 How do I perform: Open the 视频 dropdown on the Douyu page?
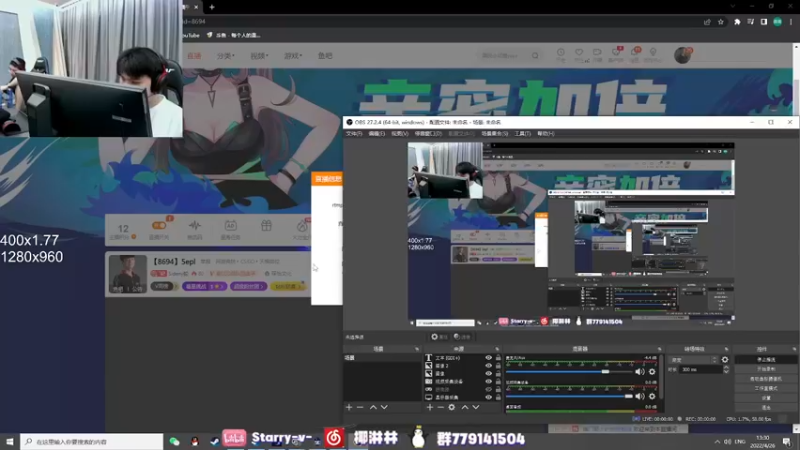[259, 56]
